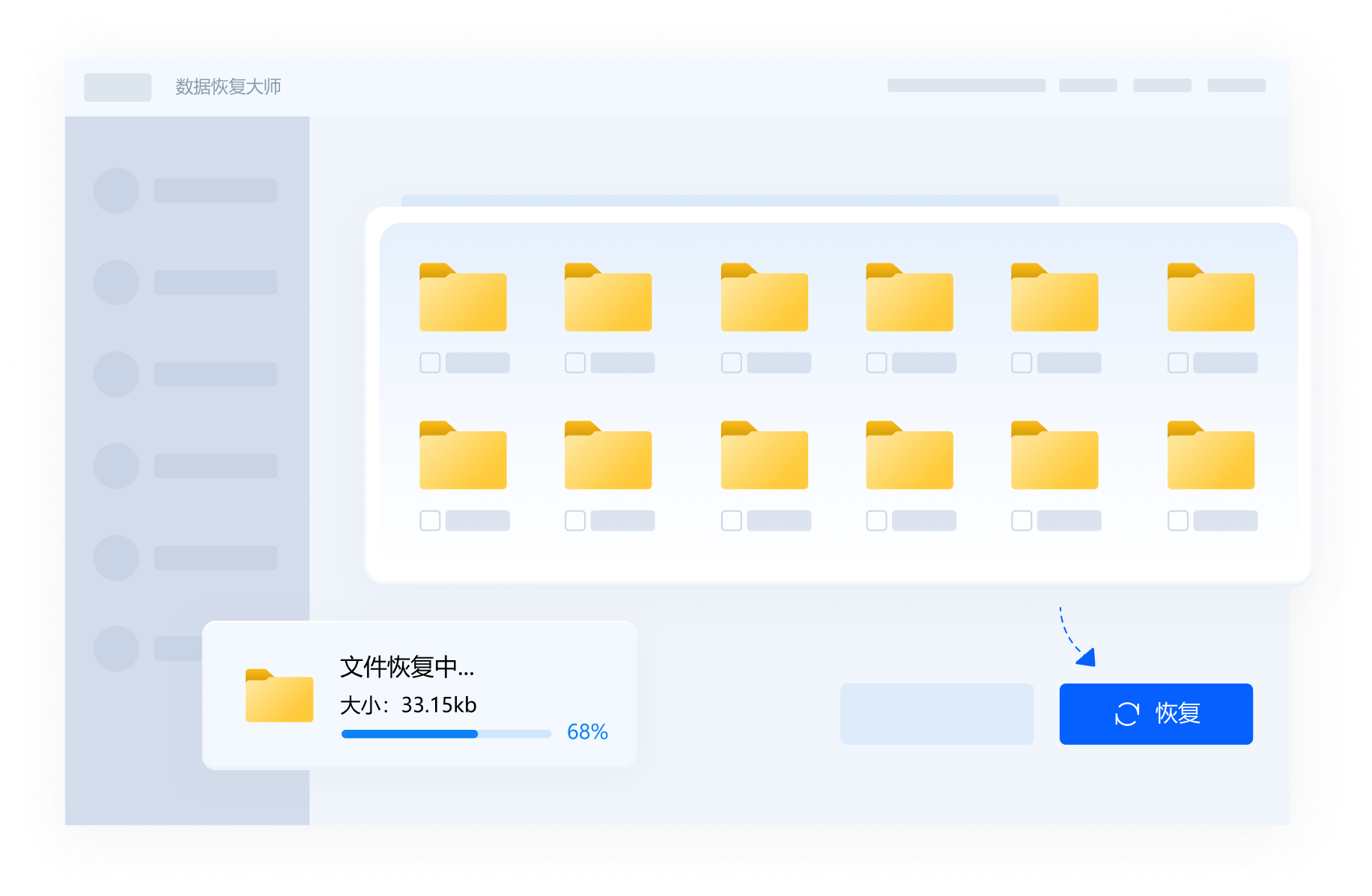The image size is (1372, 896).
Task: Click the light blue path bar above the folder panel
Action: pos(730,201)
